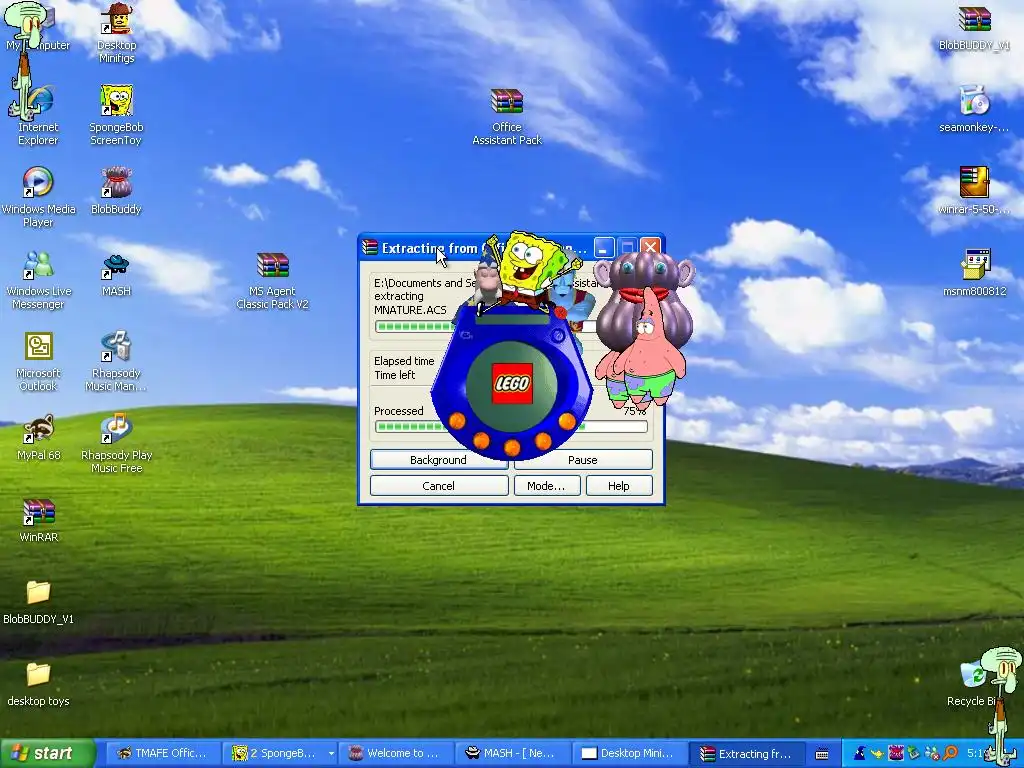
Task: Open Windows Media Player shortcut
Action: pyautogui.click(x=38, y=197)
